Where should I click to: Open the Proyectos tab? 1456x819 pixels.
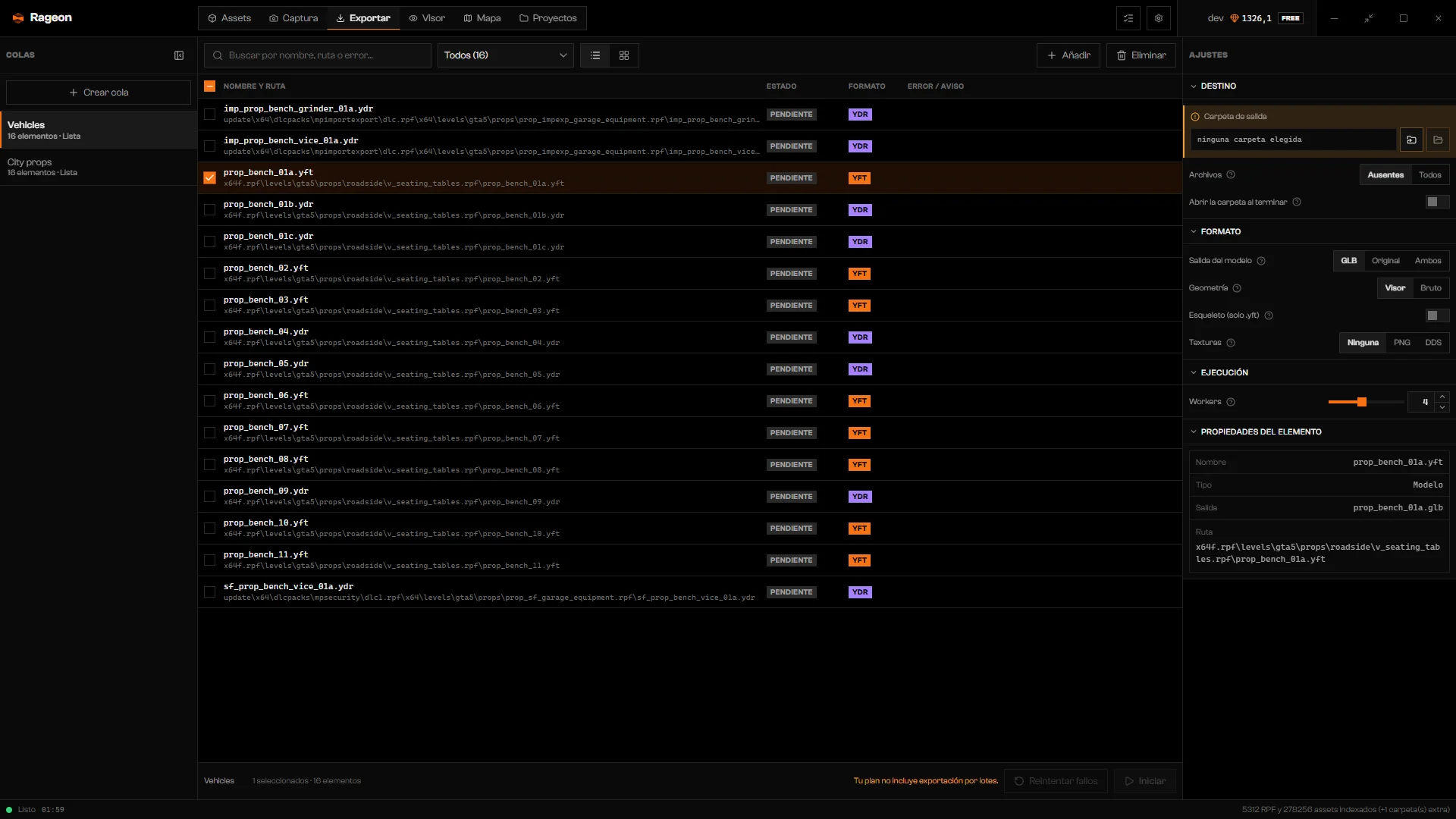point(548,18)
